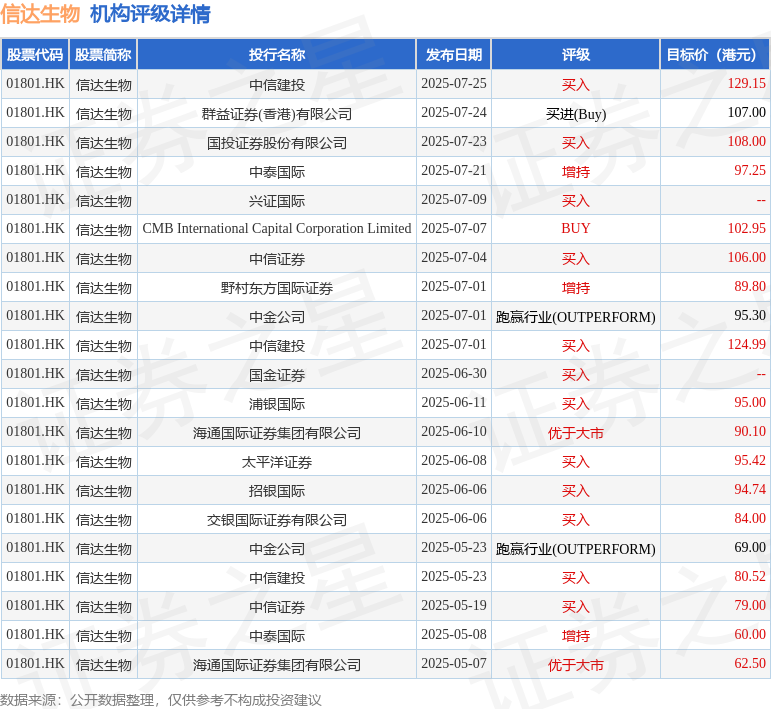Click 增持 rating in 野村东方国际证券 row
Viewport: 771px width, 709px height.
point(576,288)
